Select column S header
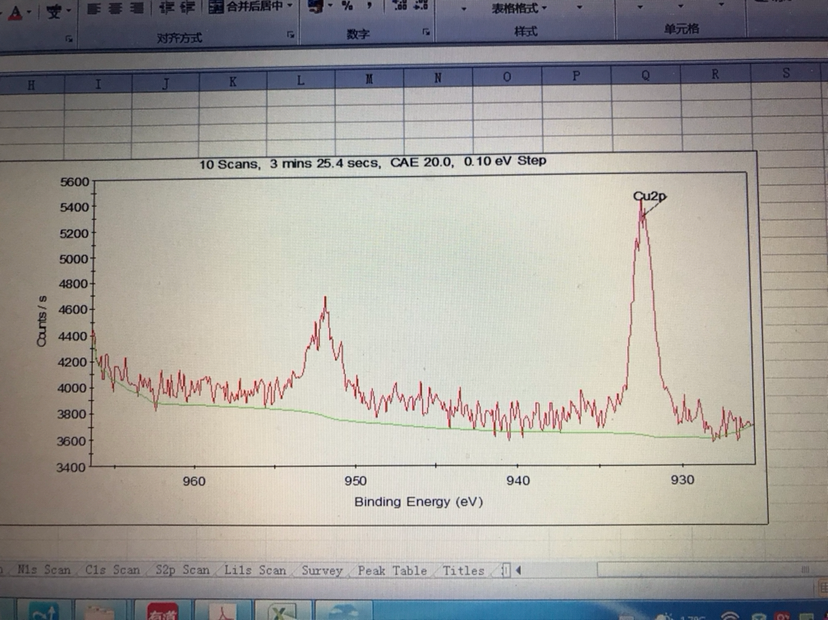Image resolution: width=828 pixels, height=620 pixels. tap(787, 73)
